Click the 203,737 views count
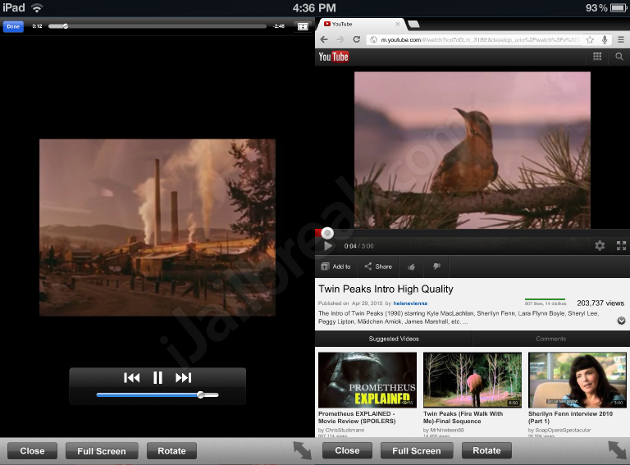 point(600,303)
